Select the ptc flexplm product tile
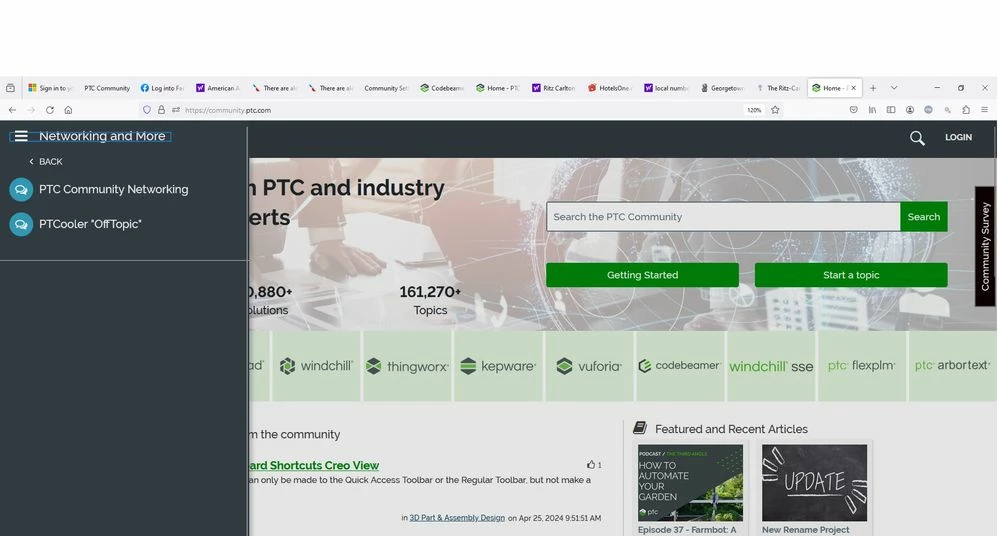 tap(862, 366)
